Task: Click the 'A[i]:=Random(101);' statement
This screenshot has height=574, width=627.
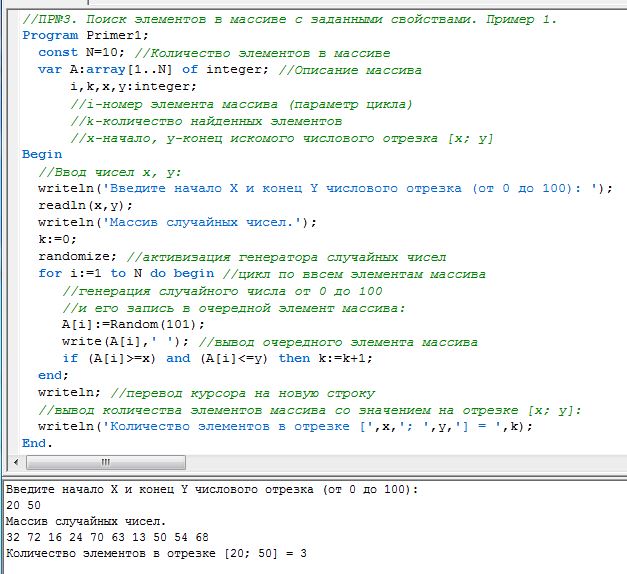Action: 132,324
